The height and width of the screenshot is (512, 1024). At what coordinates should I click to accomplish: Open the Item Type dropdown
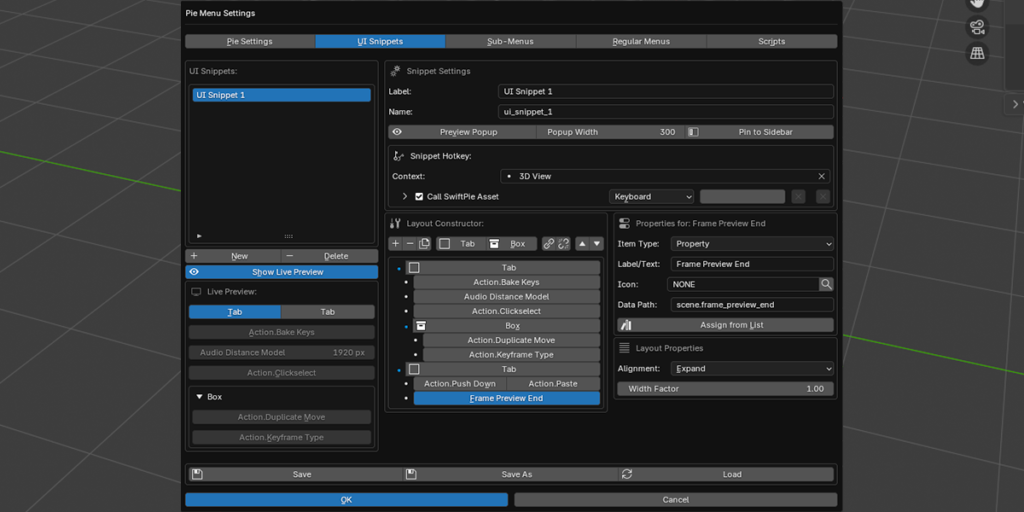(752, 244)
